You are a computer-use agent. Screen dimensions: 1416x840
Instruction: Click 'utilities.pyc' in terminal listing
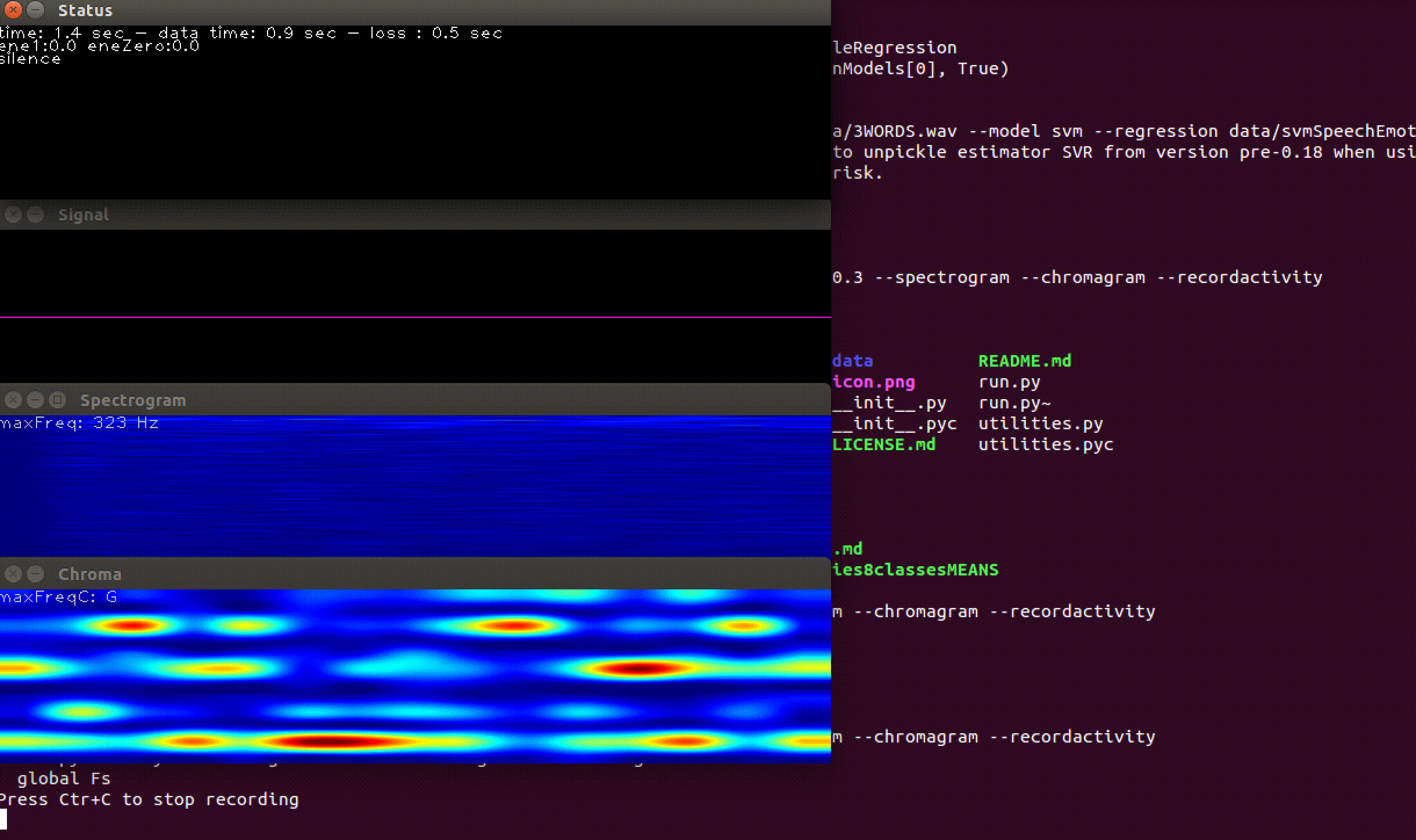(1046, 444)
